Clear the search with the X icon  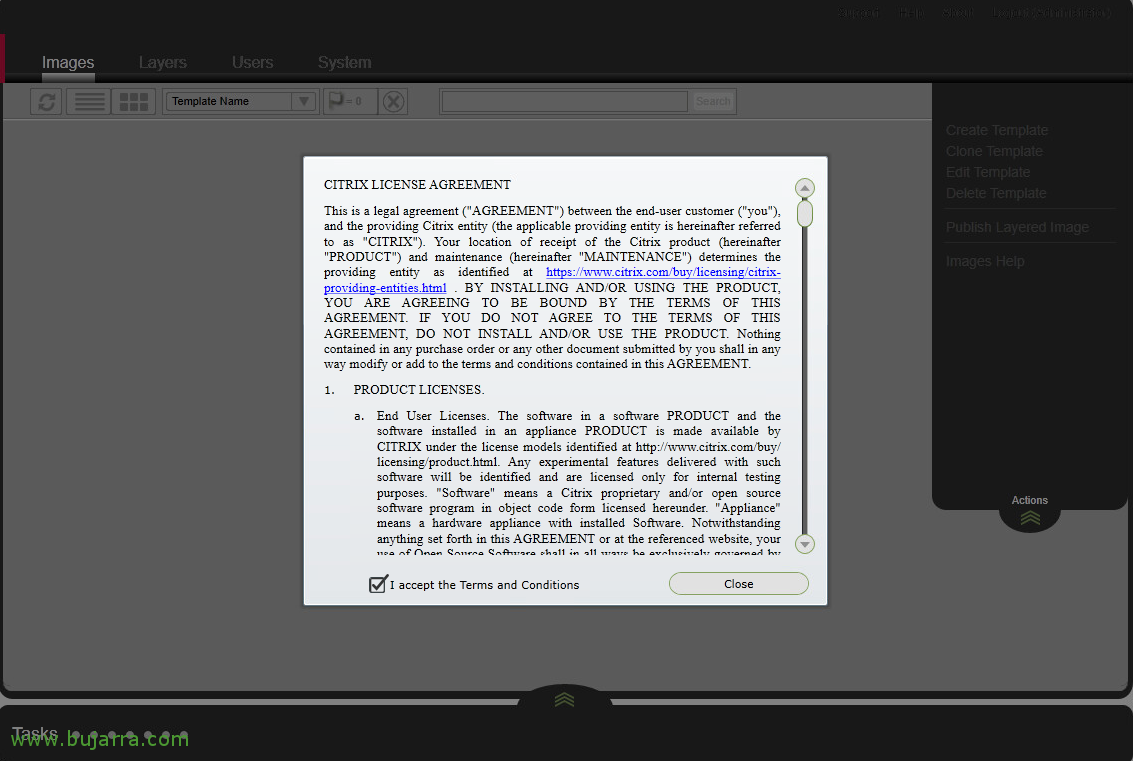coord(393,102)
